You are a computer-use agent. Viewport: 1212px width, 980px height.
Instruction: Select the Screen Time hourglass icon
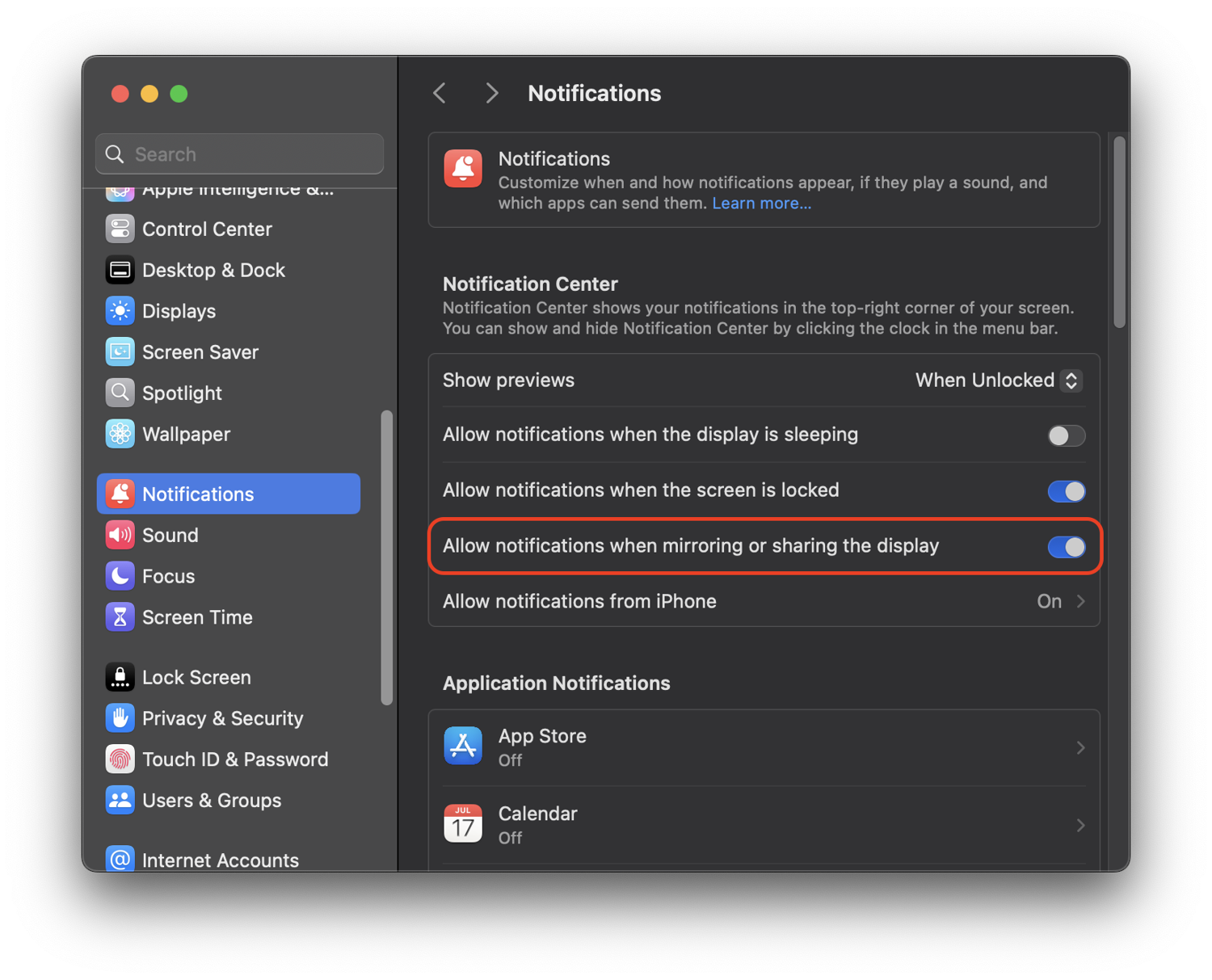120,616
